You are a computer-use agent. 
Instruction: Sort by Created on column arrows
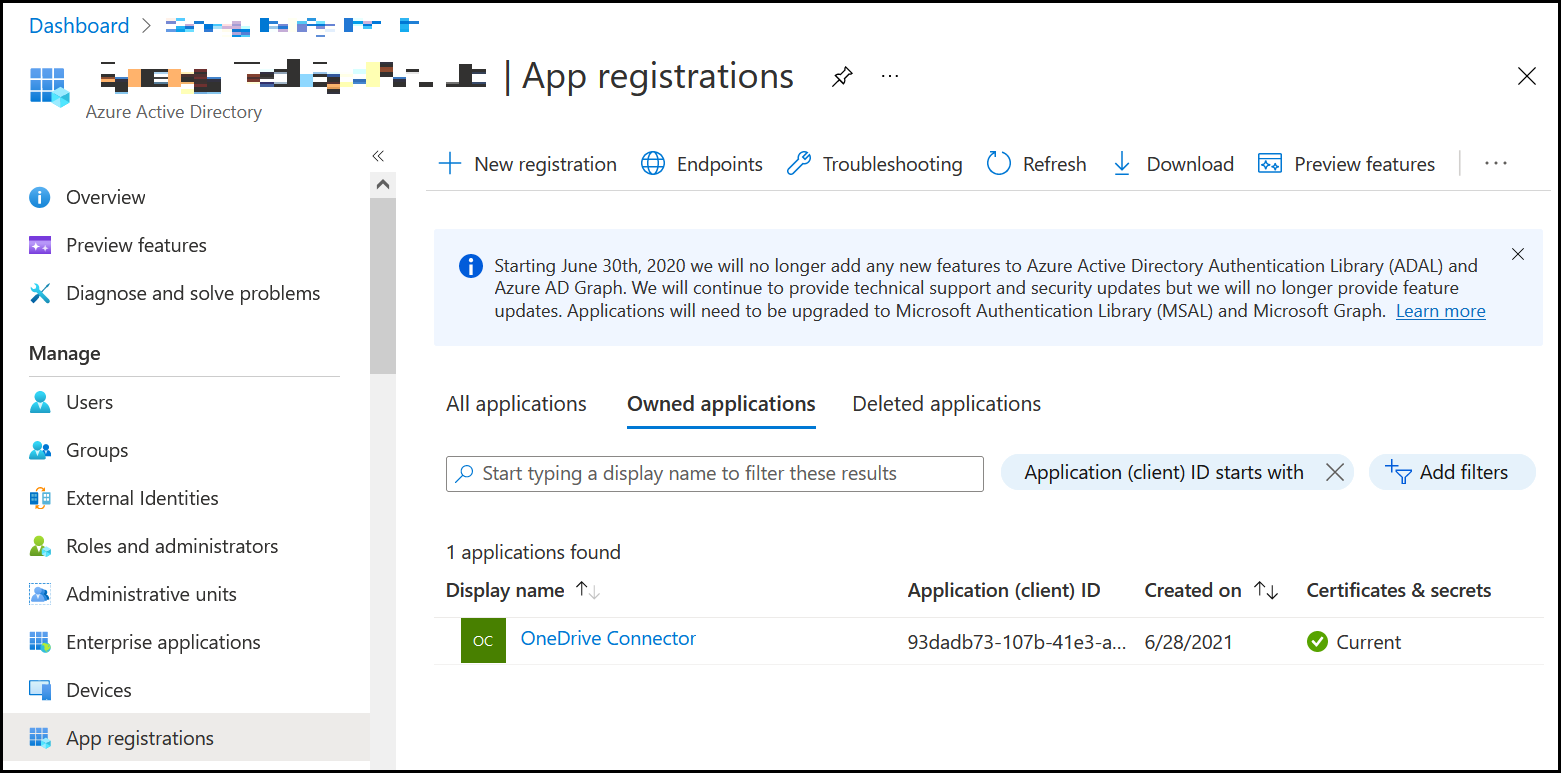(1266, 591)
